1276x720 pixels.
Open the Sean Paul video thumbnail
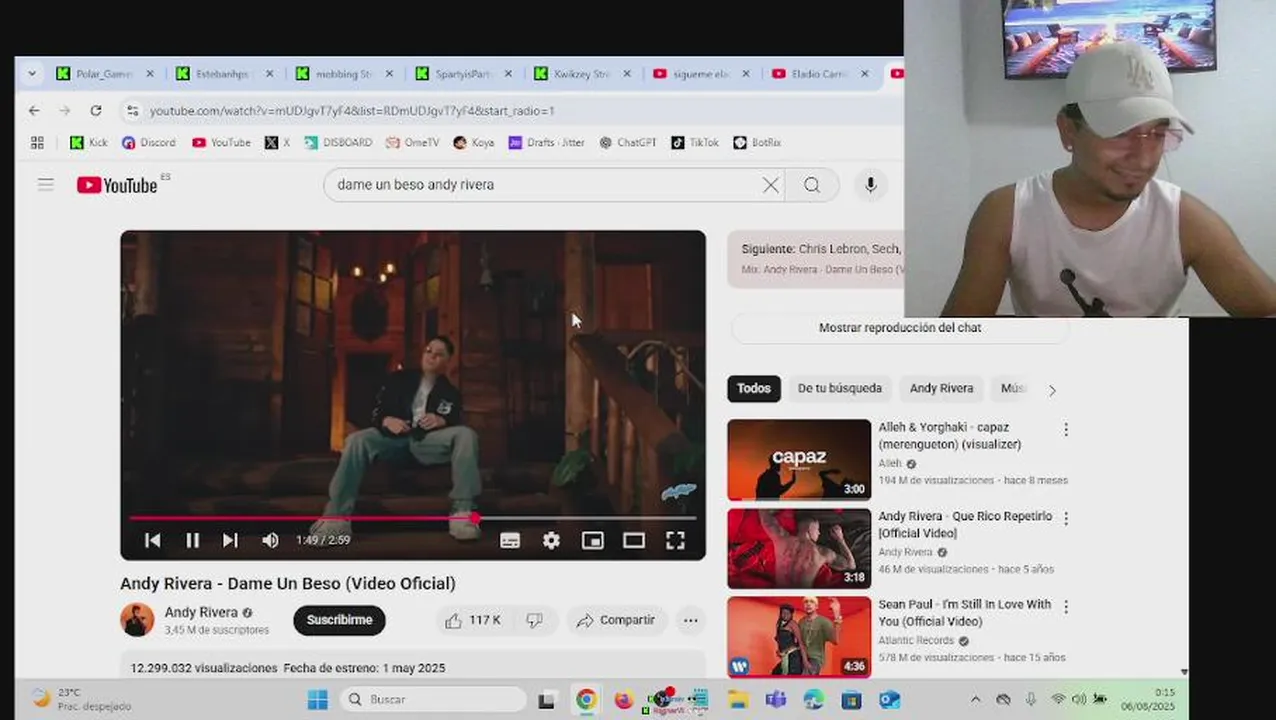(x=799, y=636)
